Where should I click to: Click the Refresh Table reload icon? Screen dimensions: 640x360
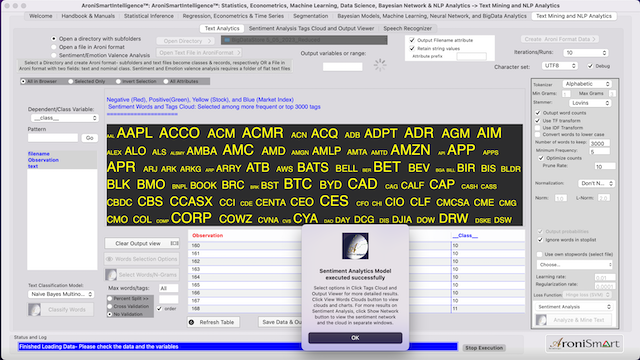[191, 322]
